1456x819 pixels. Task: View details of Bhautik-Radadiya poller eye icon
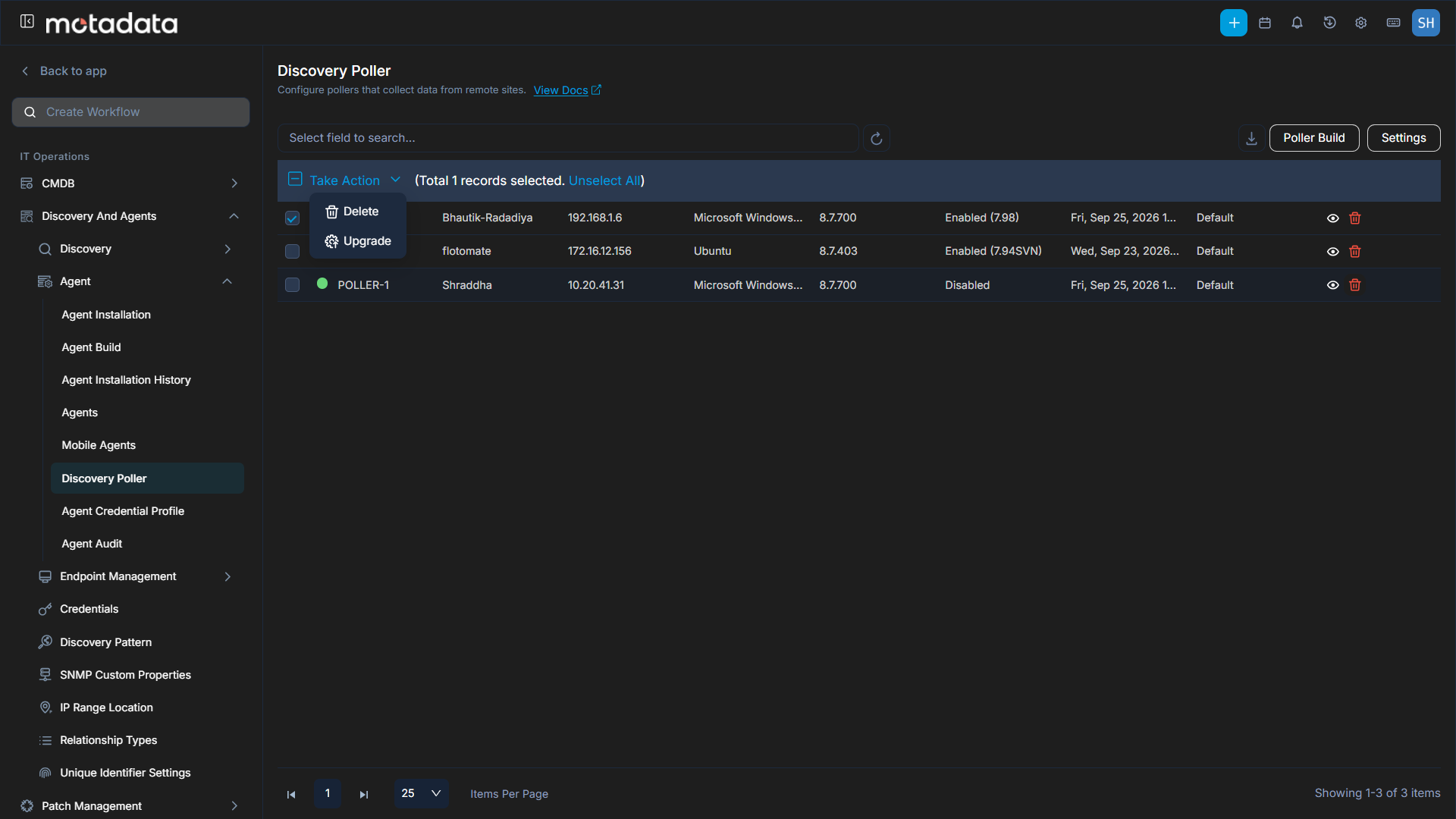click(x=1332, y=218)
